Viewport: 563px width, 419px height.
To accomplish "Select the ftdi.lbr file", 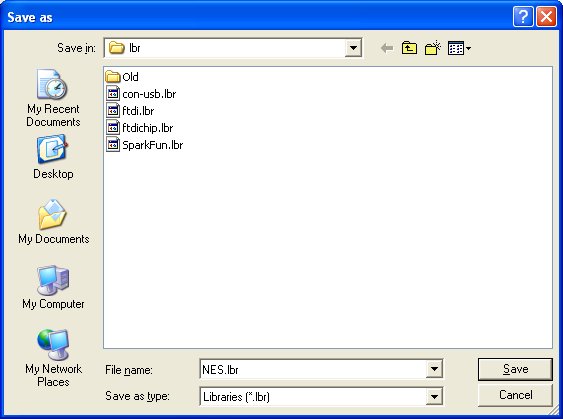I will (130, 111).
